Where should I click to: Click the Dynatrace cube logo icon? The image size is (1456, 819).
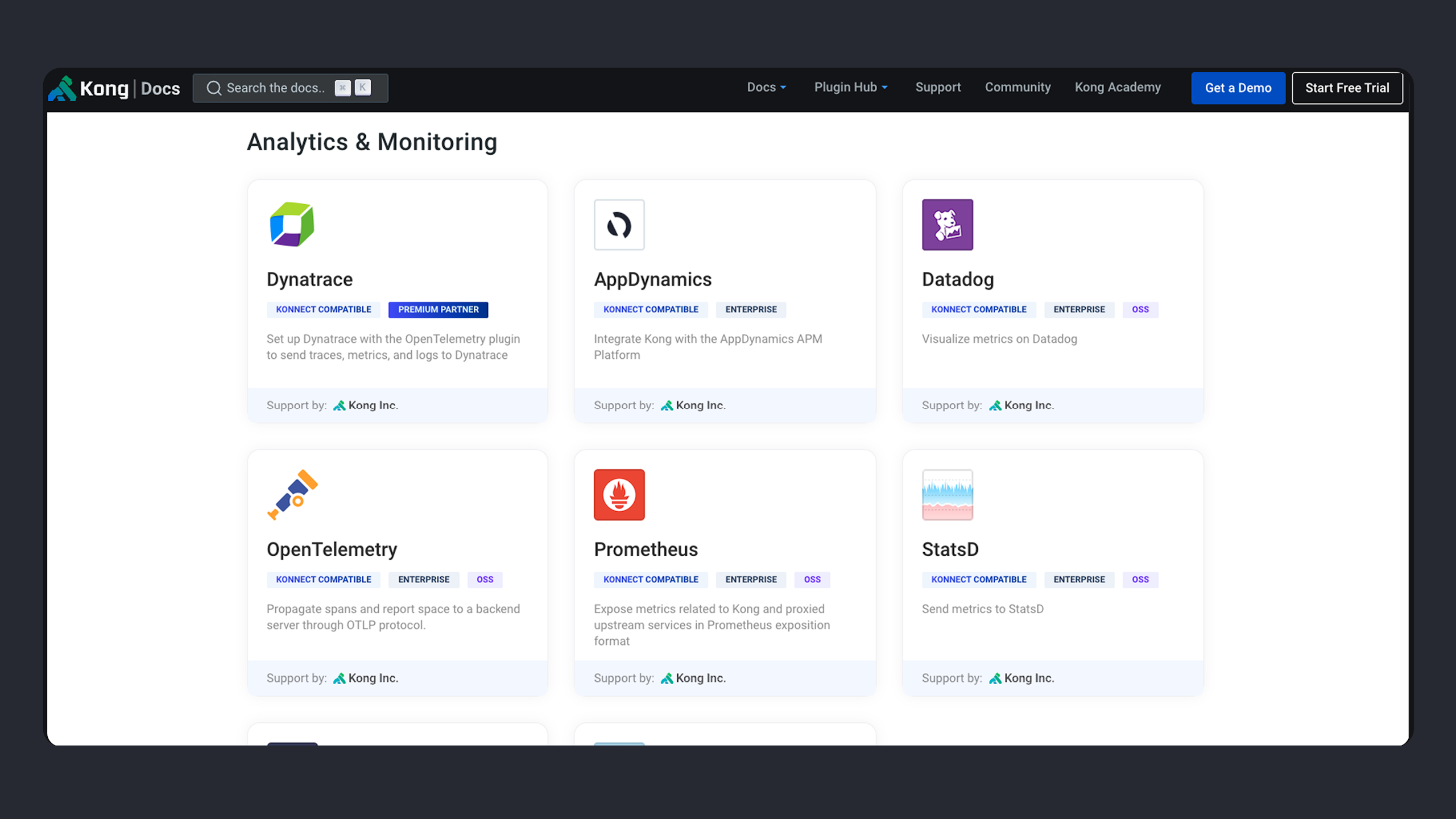(292, 224)
